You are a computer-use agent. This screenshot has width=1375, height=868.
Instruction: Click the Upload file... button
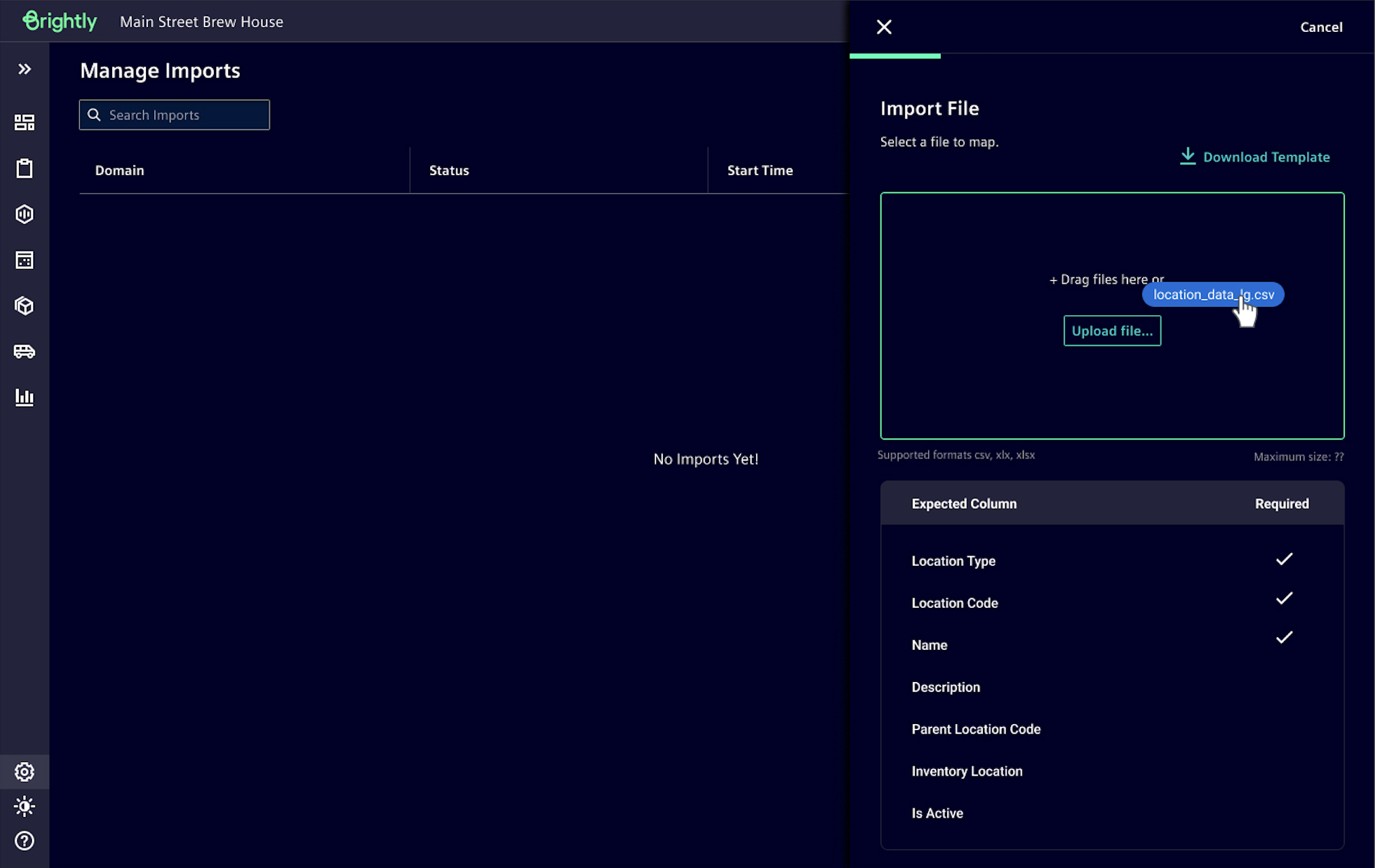click(1112, 331)
